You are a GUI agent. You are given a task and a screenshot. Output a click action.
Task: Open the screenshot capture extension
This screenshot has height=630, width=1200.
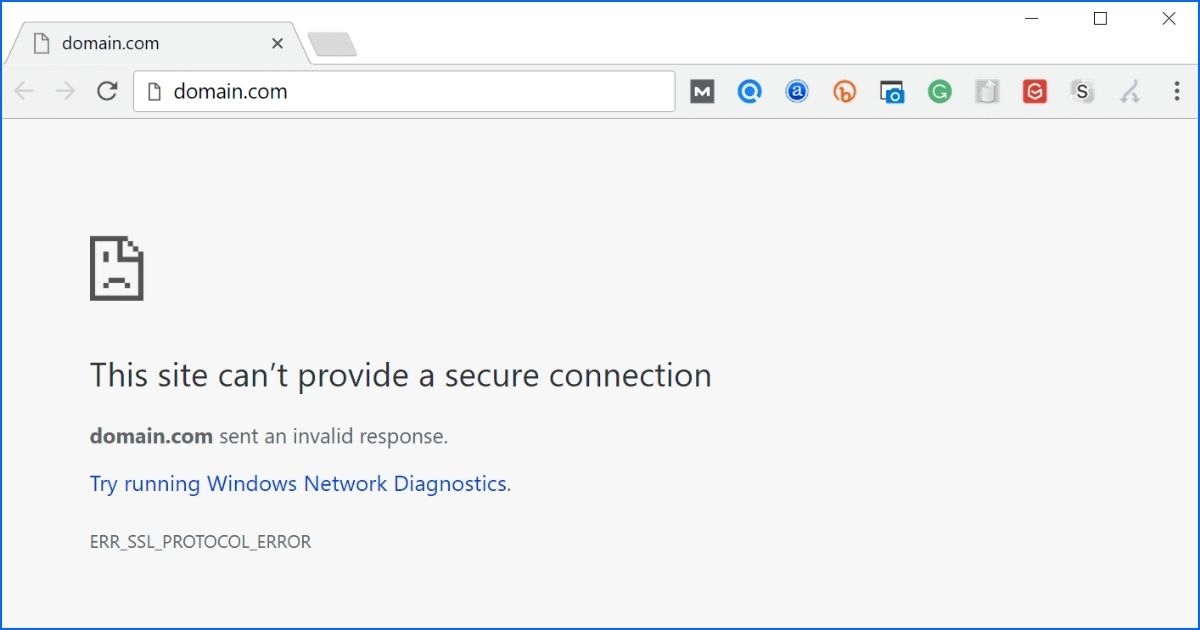point(891,91)
